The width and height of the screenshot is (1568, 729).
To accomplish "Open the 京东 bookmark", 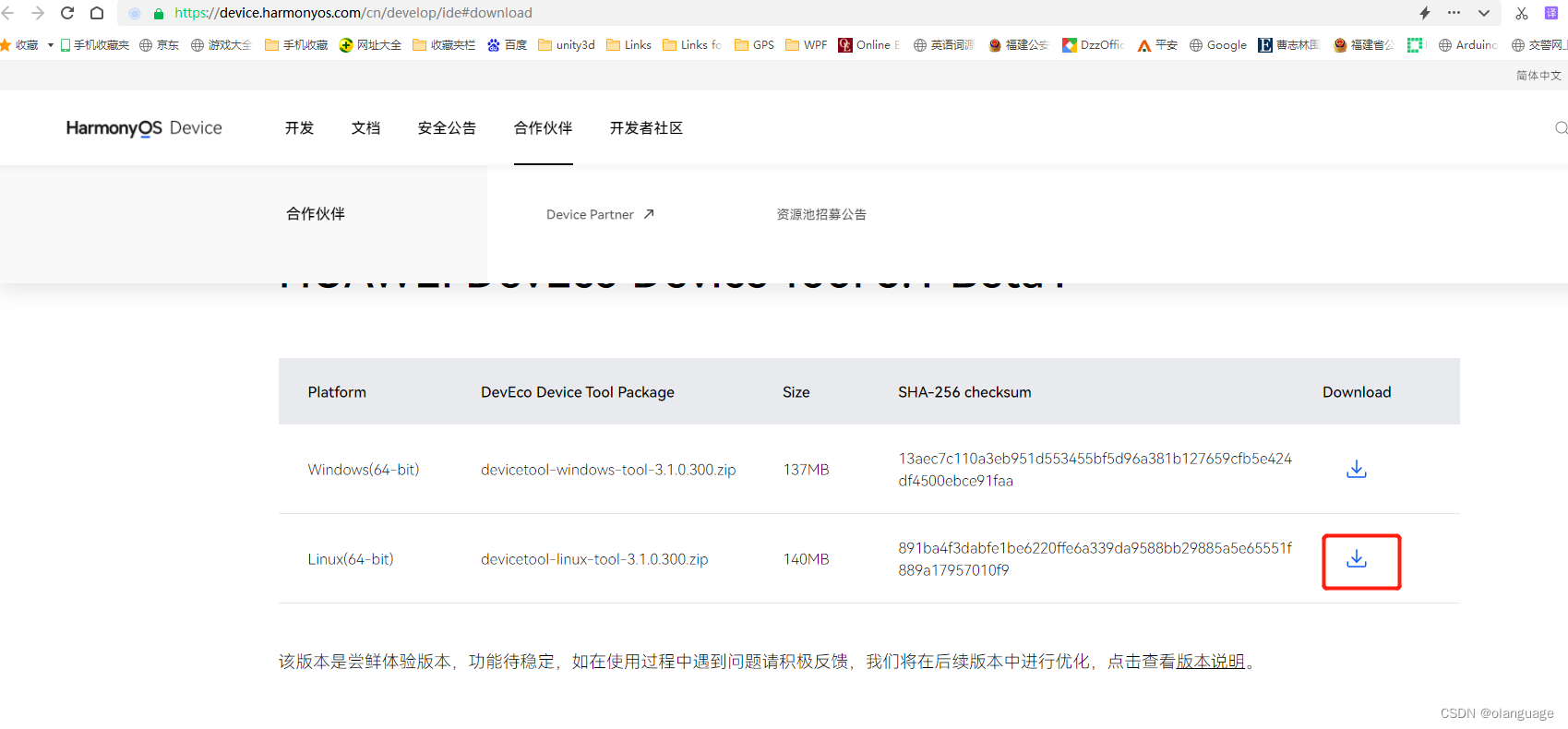I will coord(159,44).
